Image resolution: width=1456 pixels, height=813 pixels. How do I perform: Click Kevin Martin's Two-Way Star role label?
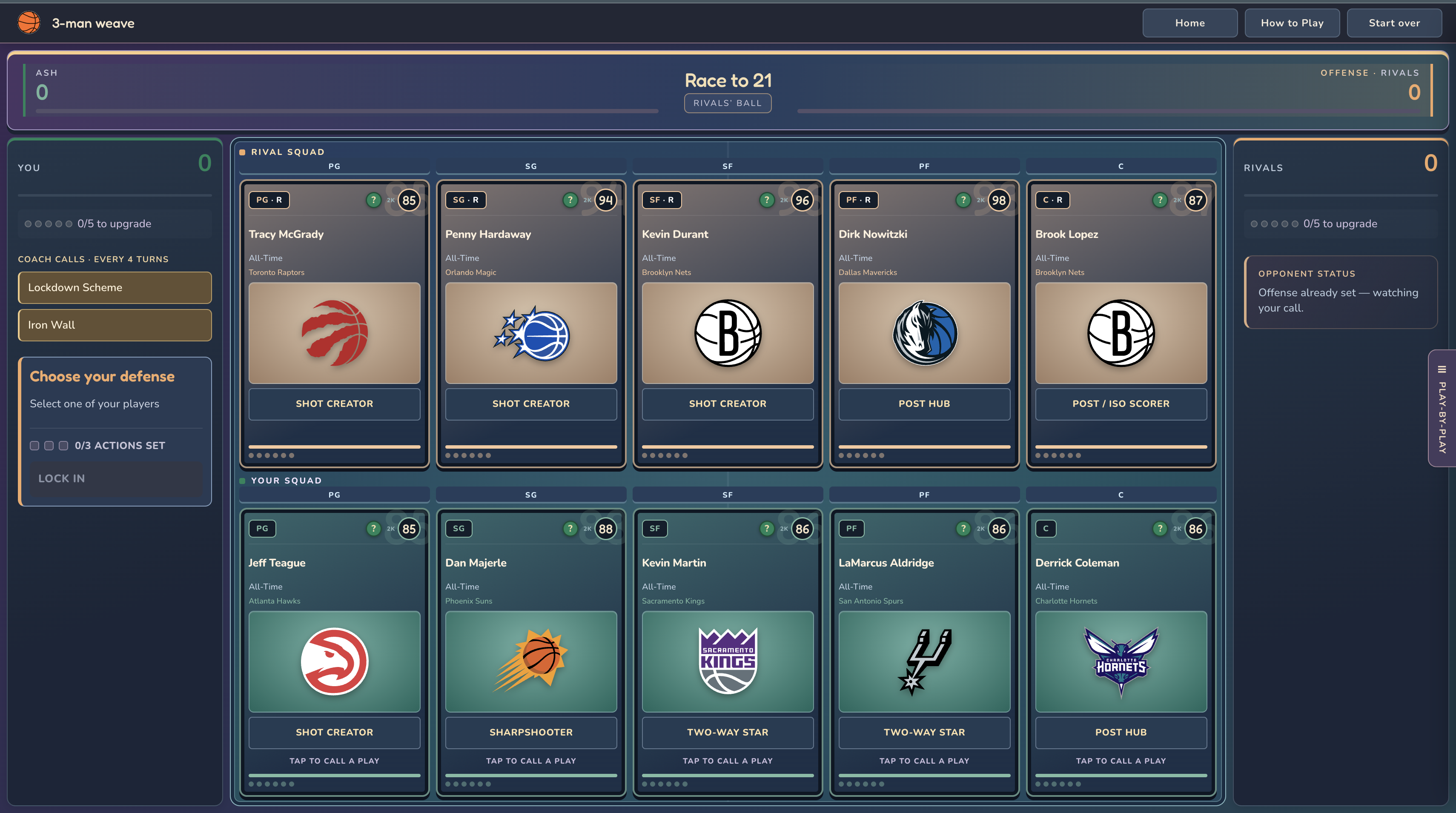click(728, 733)
